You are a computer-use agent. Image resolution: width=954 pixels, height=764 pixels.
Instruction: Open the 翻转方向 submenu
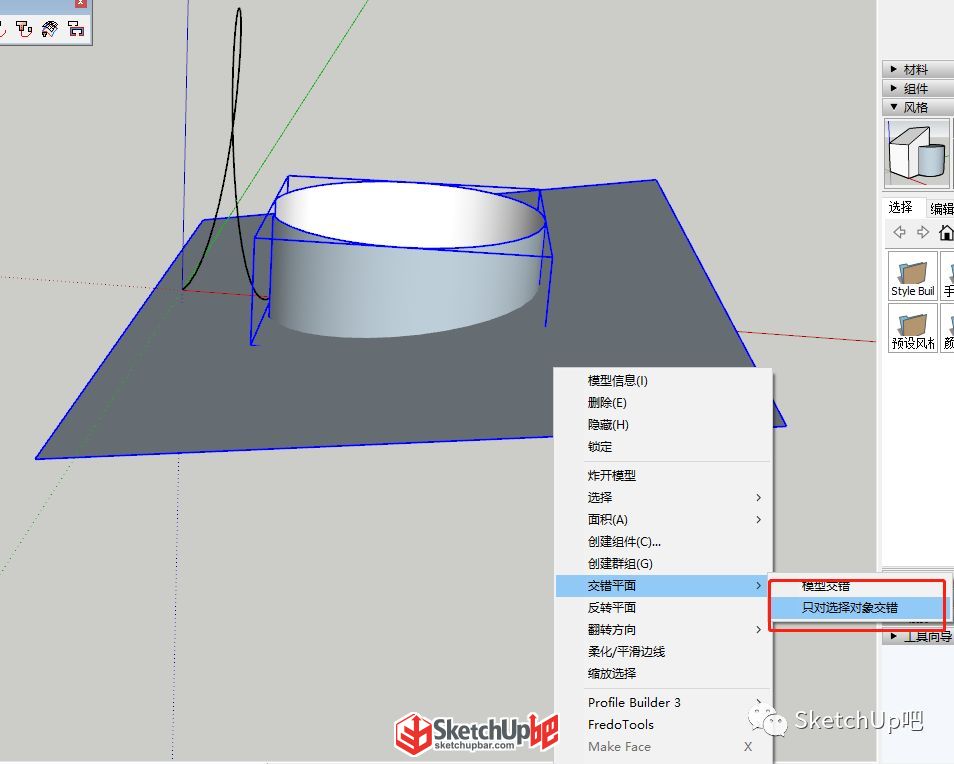point(664,629)
